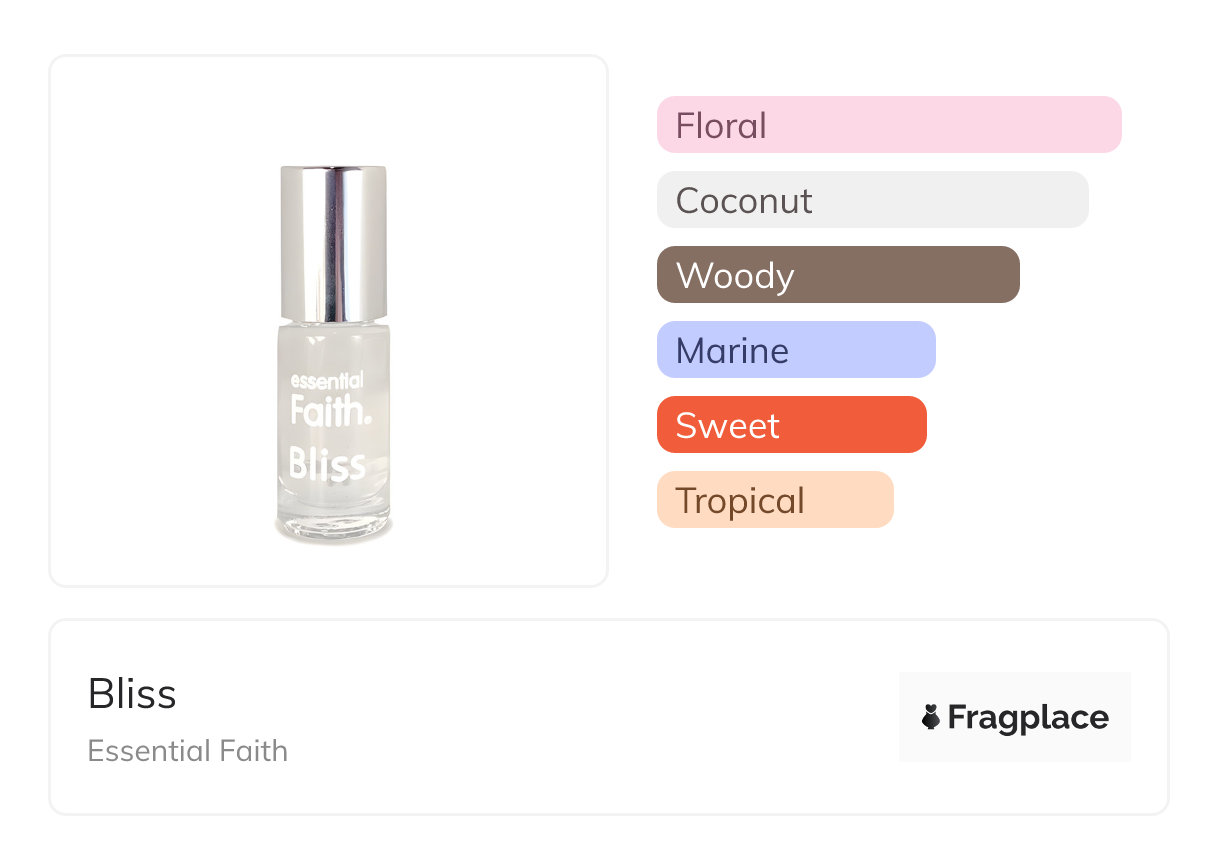Open the Bliss perfume title
1218x864 pixels.
point(132,694)
